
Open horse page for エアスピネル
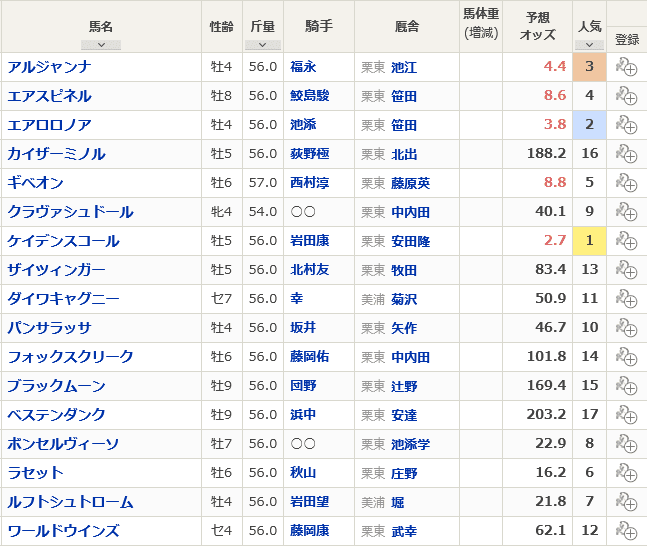pos(49,96)
